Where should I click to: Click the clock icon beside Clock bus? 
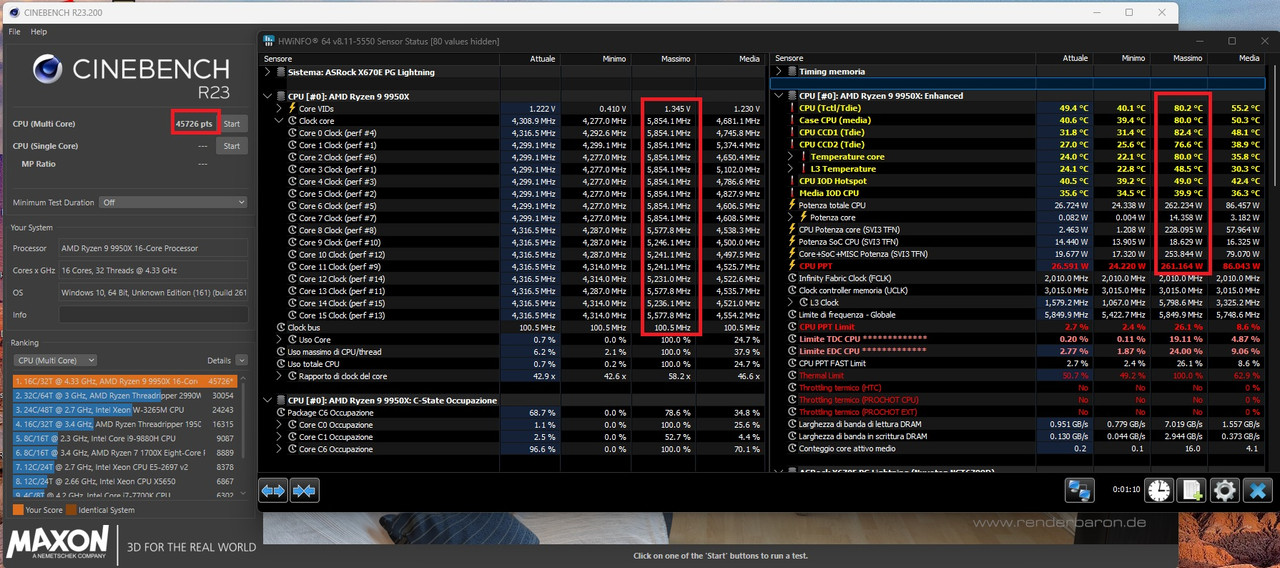point(281,327)
